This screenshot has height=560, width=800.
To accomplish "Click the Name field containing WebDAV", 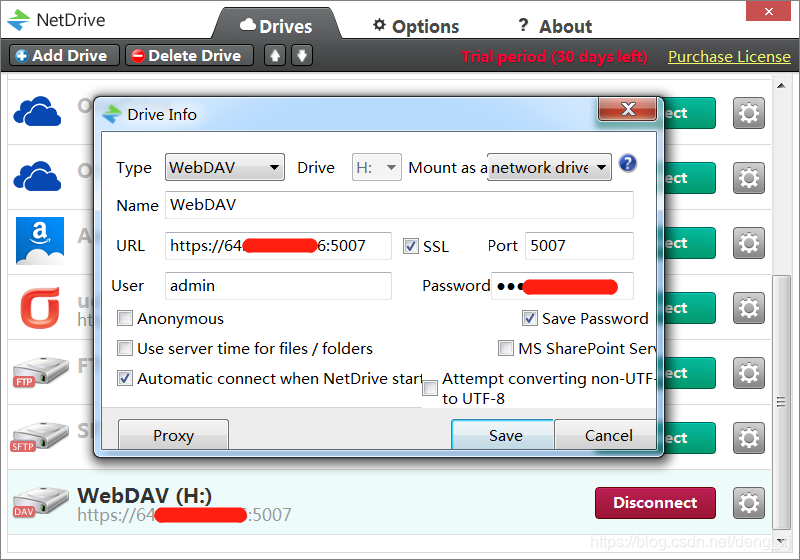I will pos(399,205).
